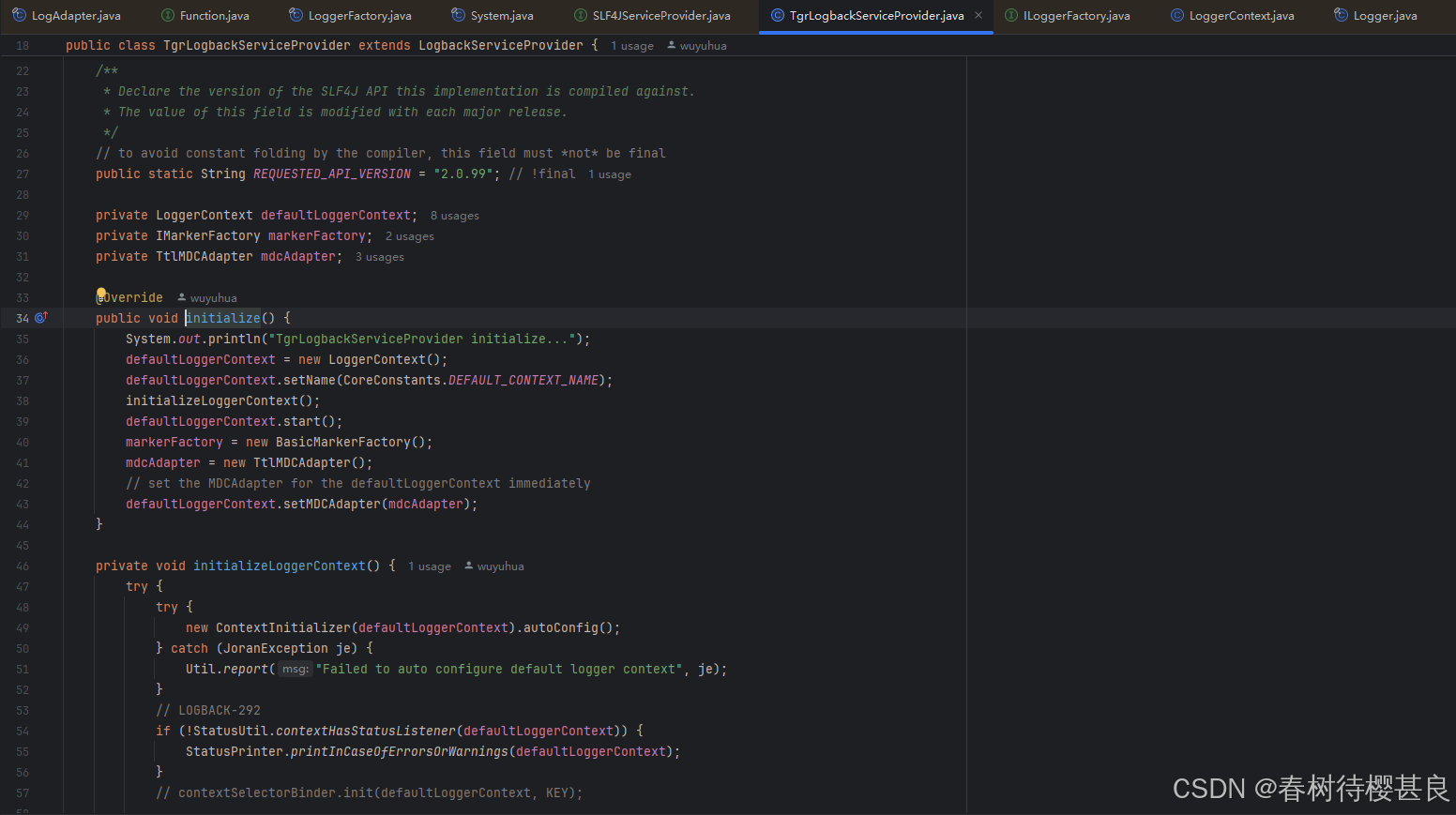Click the "2.0.99" version string
Viewport: 1456px width, 815px height.
(x=463, y=174)
